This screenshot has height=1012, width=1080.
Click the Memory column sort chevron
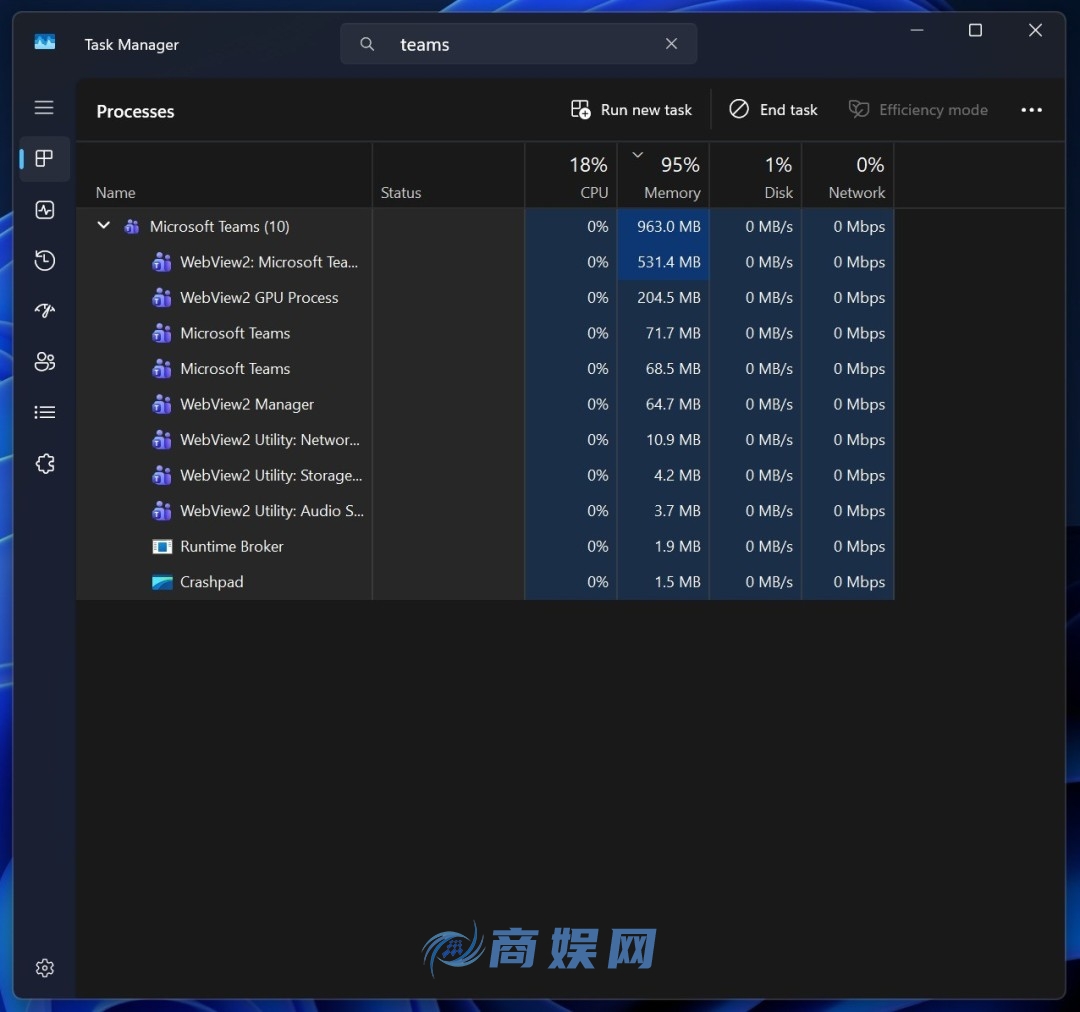pos(637,155)
